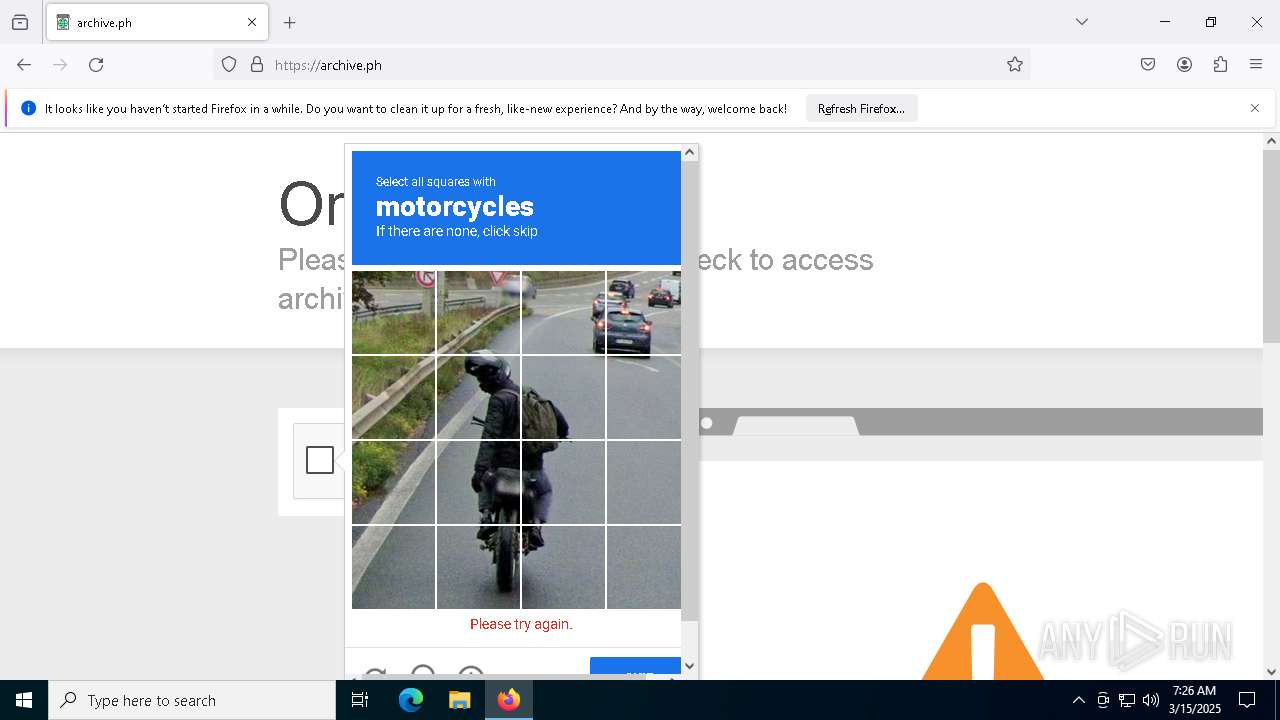Viewport: 1280px width, 720px height.
Task: Open the Firefox account icon
Action: tap(1184, 65)
